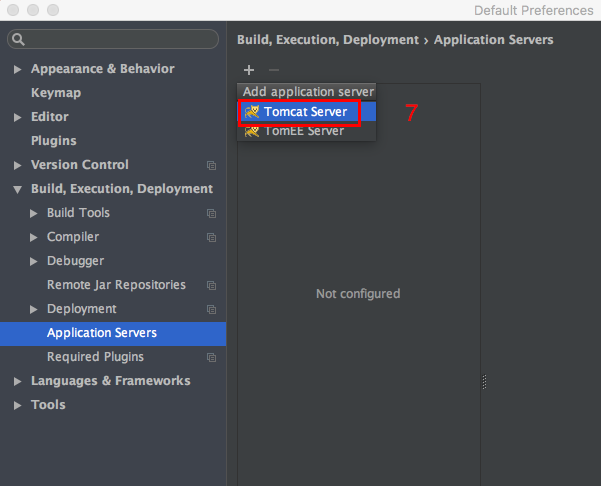Open the Plugins settings page

[54, 141]
